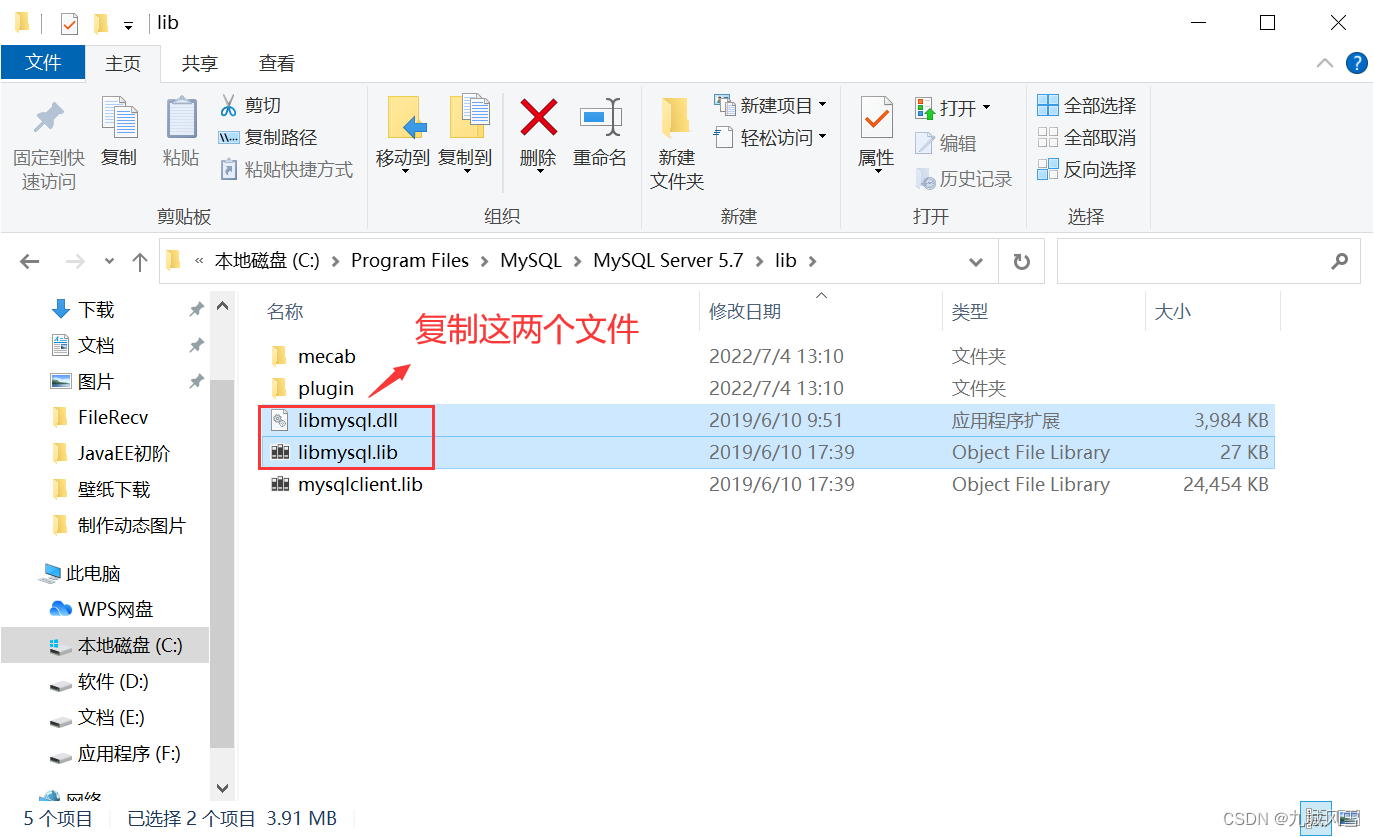Click the Properties (属性) checkmark icon

click(x=876, y=119)
